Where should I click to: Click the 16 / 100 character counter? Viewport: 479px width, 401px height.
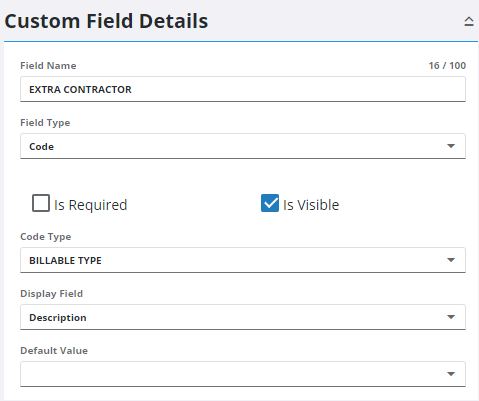click(x=447, y=66)
